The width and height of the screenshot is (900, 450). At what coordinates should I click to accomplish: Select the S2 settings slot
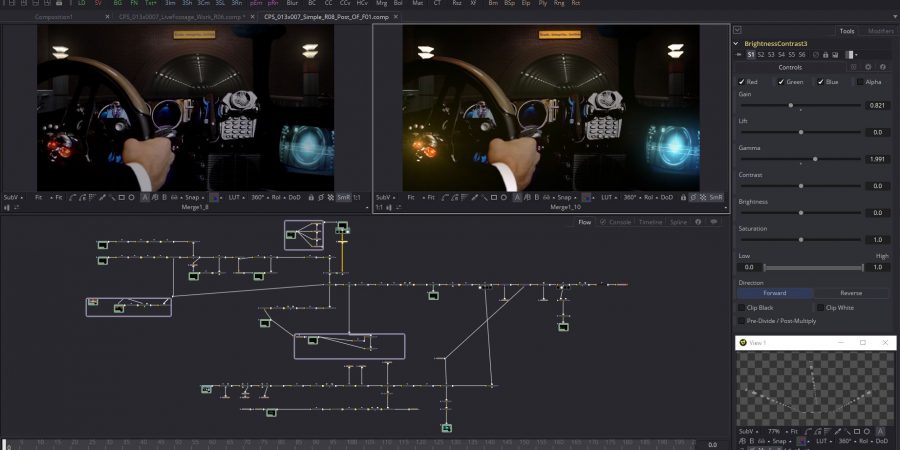[763, 54]
